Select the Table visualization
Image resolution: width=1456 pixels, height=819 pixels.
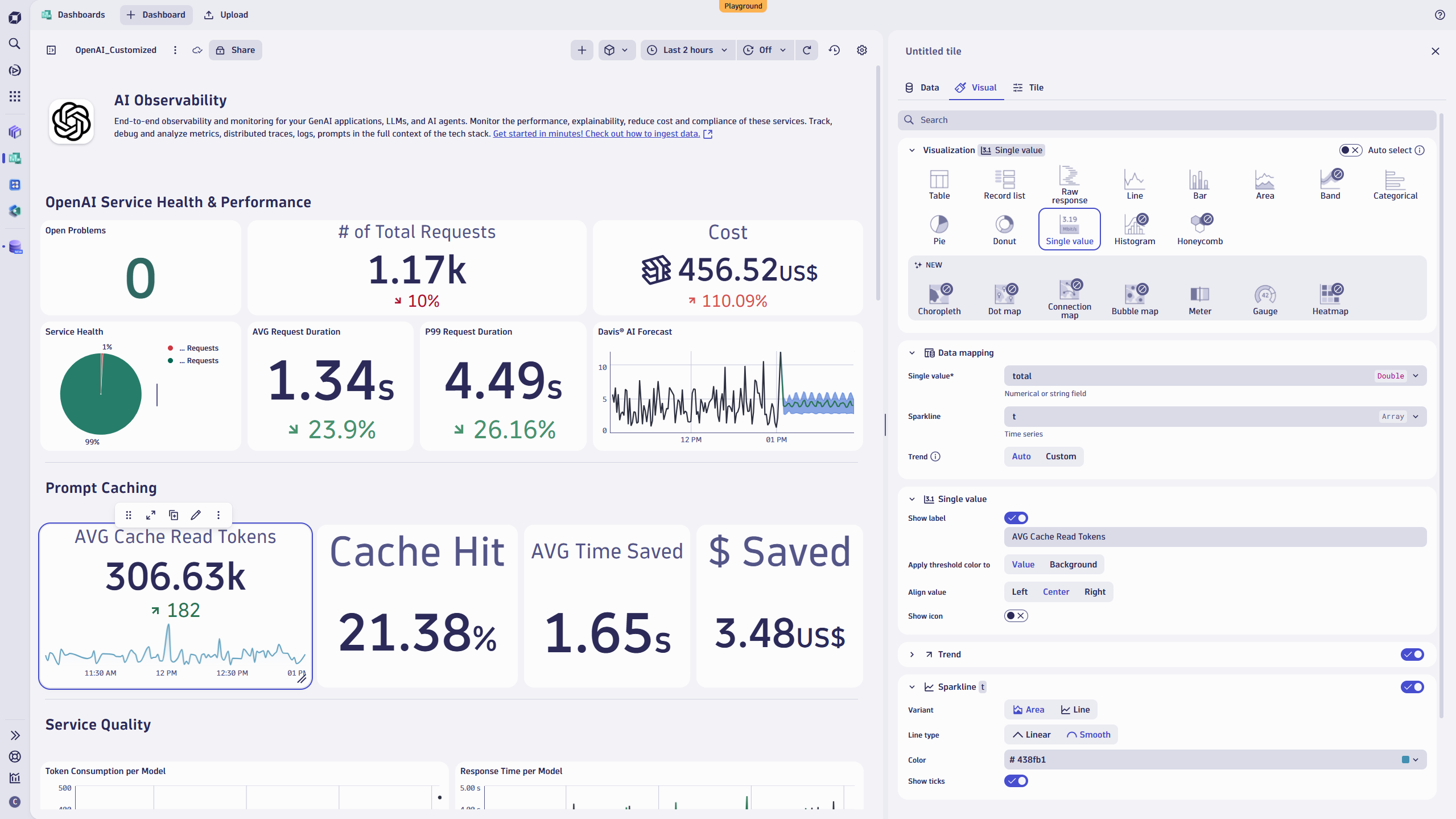click(x=939, y=183)
